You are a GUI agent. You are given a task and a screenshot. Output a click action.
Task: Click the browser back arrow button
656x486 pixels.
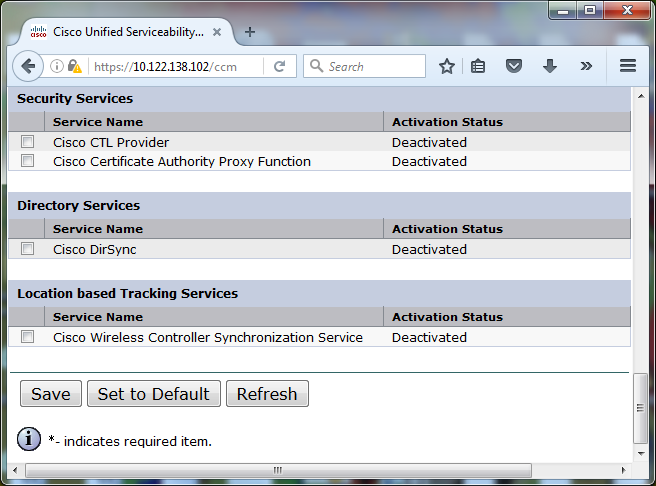point(28,66)
